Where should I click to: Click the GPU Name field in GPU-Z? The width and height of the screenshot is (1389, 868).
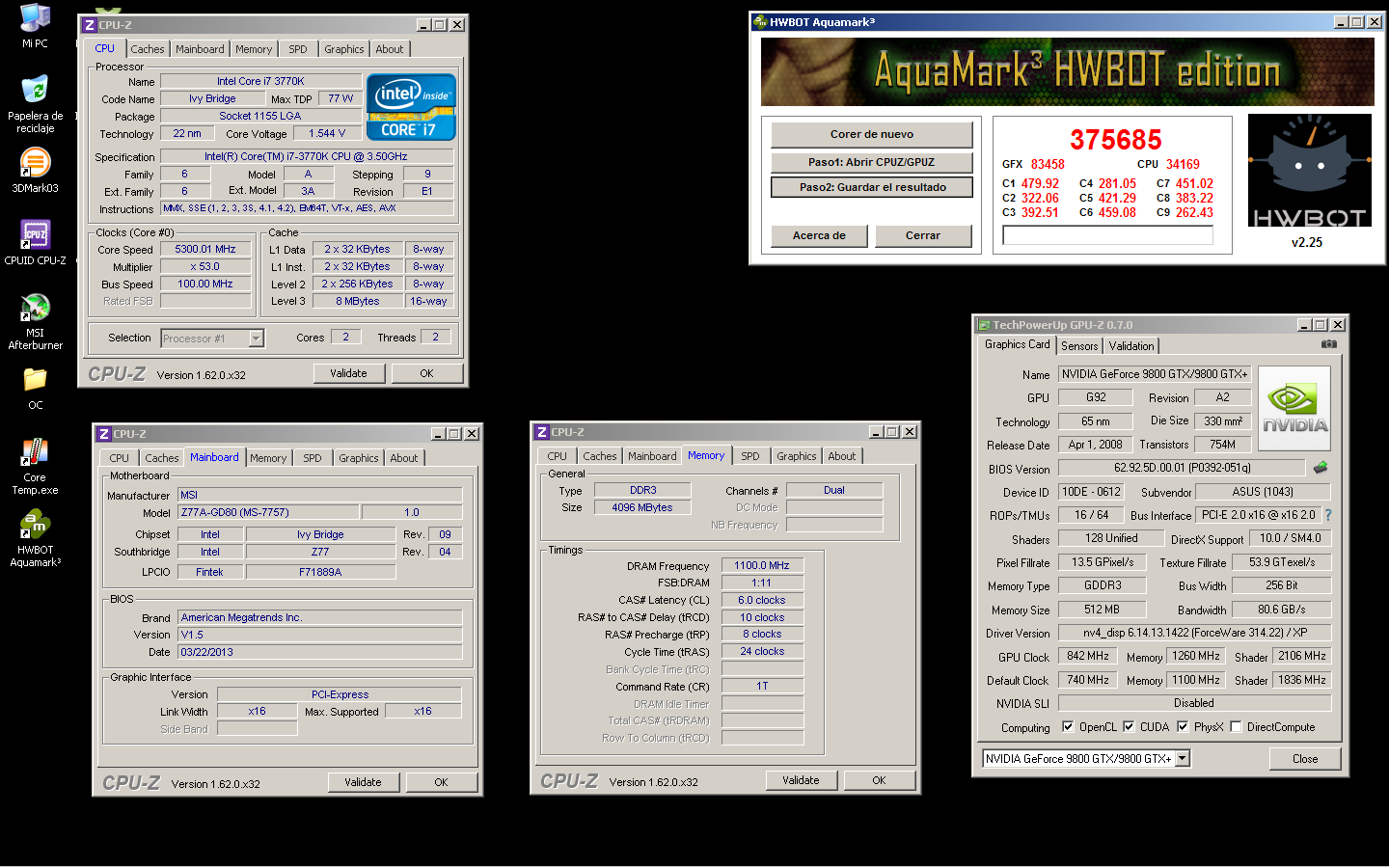[x=1155, y=374]
